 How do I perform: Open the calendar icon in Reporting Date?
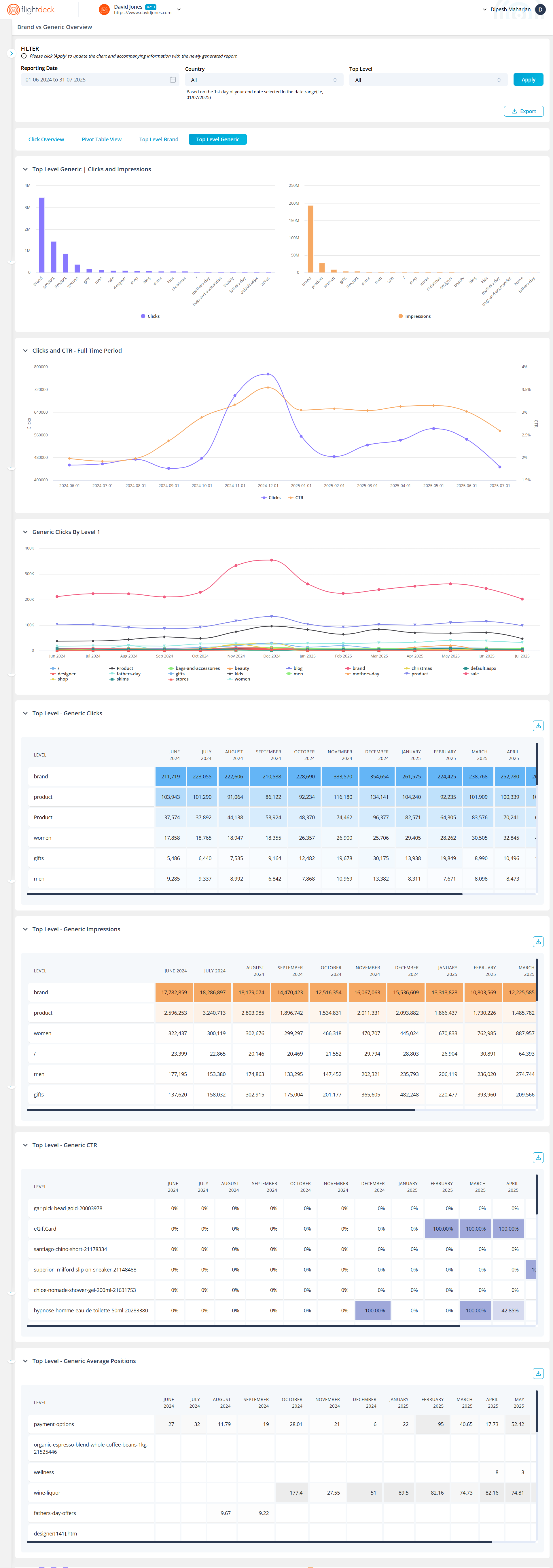[173, 80]
